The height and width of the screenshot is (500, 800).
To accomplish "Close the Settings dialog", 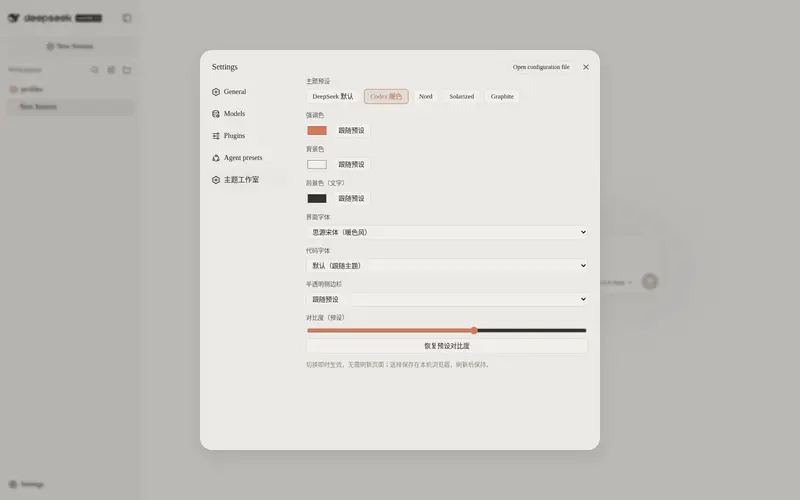I will (586, 67).
